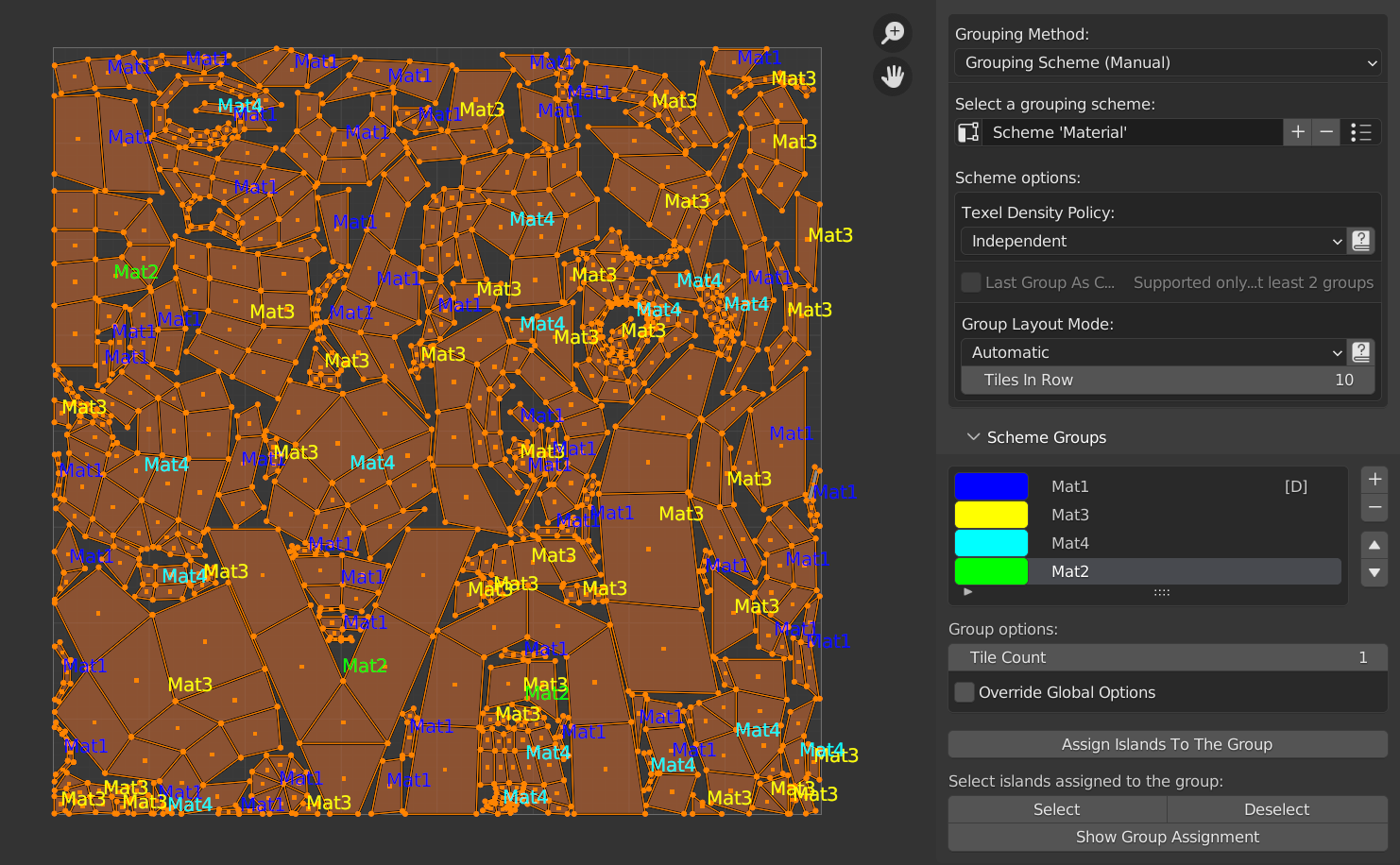
Task: Add a new scheme group
Action: coord(1374,480)
